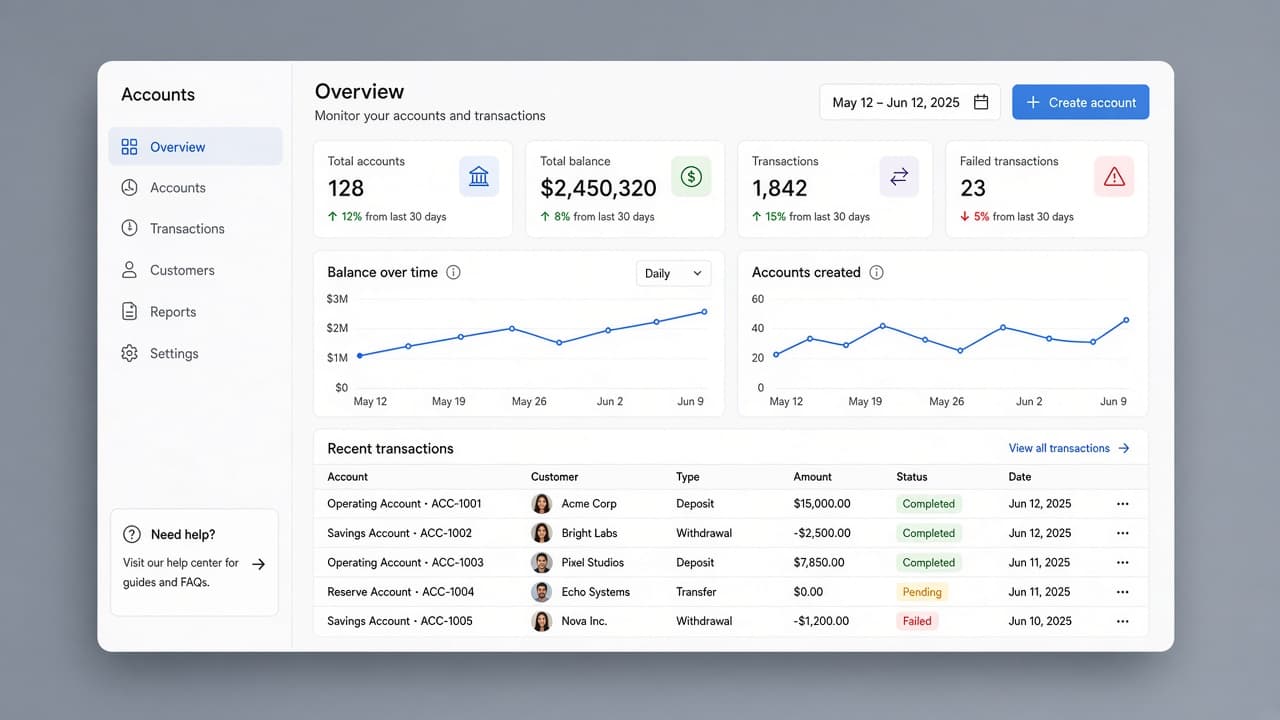
Task: Click Reserve Account · ACC-1004 cell
Action: pyautogui.click(x=401, y=592)
